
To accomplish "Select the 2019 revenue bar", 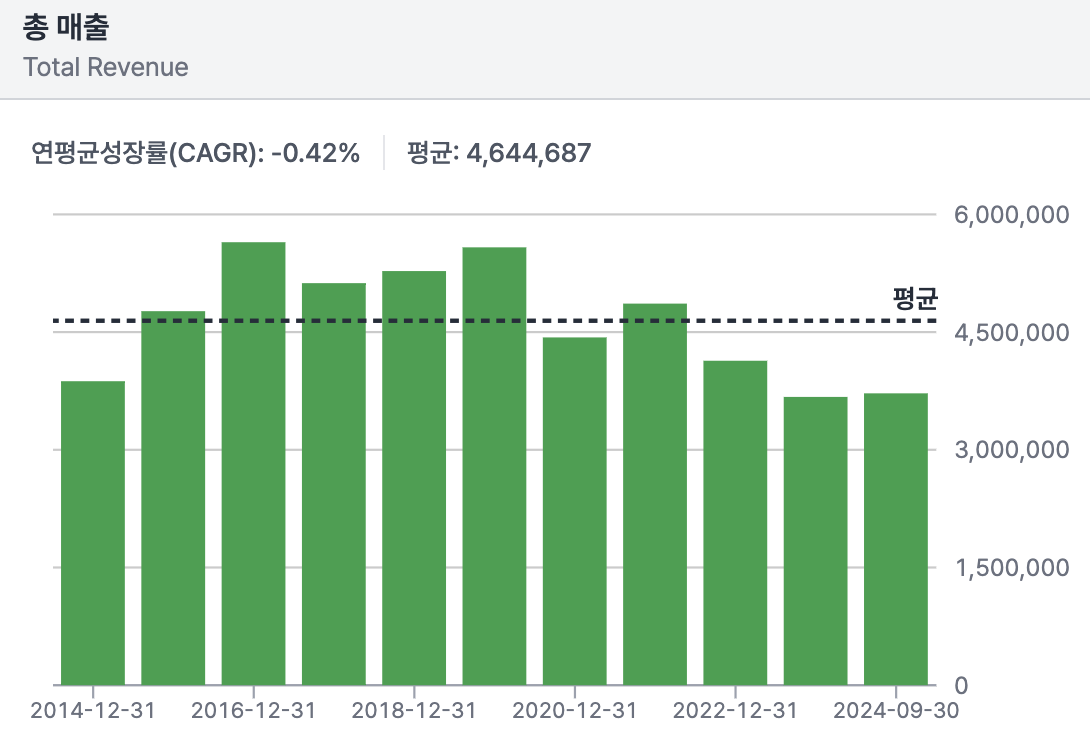I will click(x=494, y=466).
